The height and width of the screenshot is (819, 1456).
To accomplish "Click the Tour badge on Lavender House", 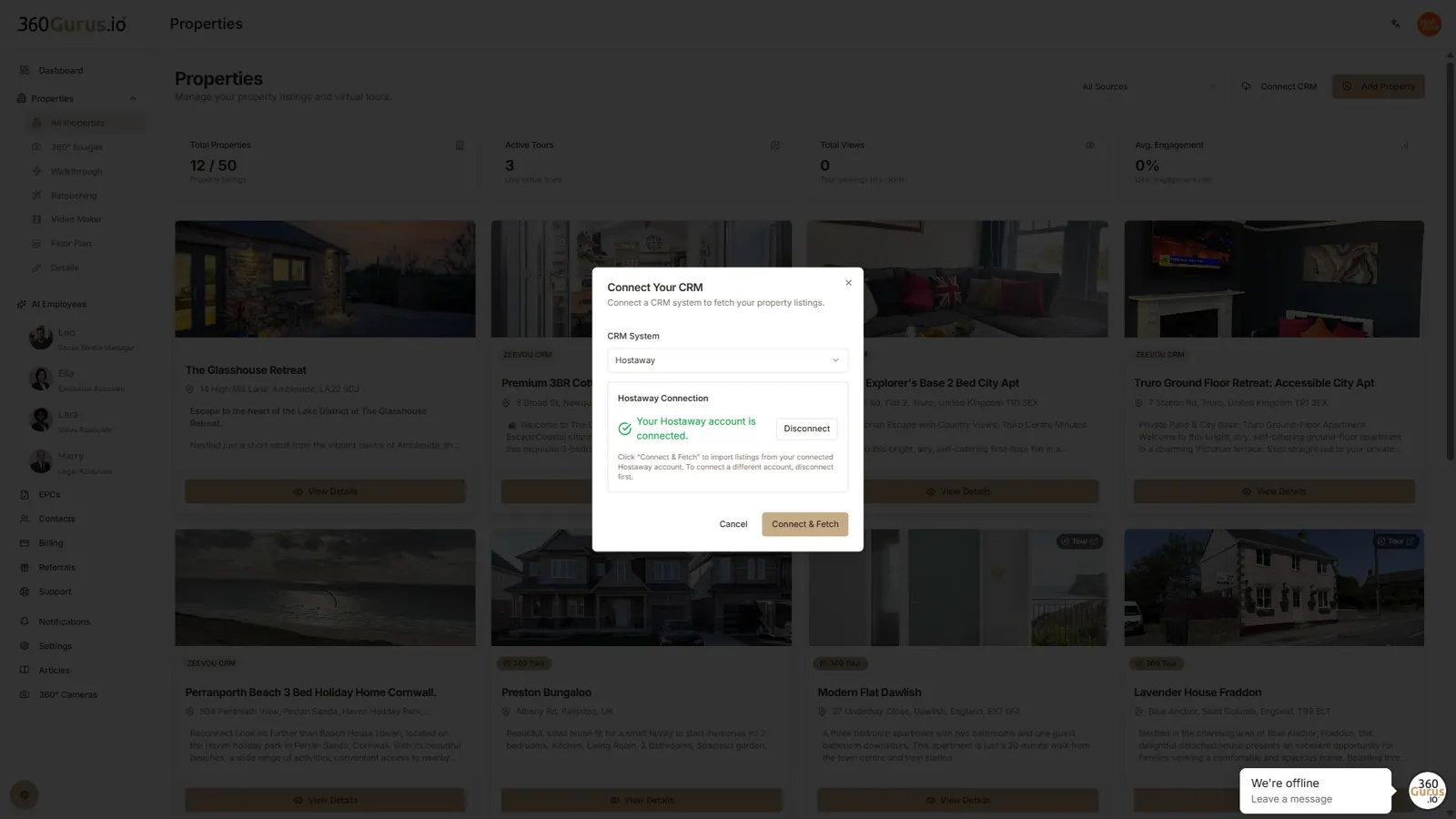I will pyautogui.click(x=1396, y=541).
